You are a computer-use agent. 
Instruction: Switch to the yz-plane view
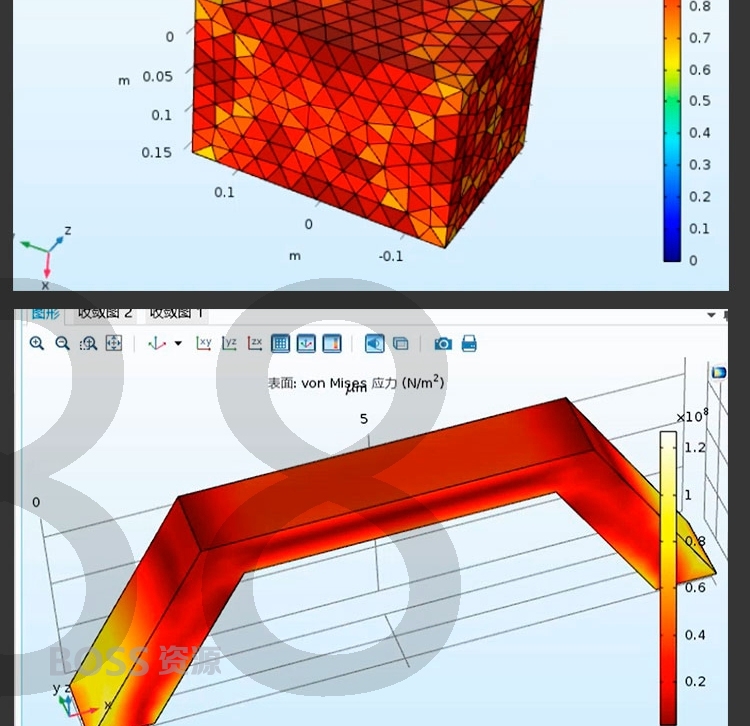[x=230, y=343]
